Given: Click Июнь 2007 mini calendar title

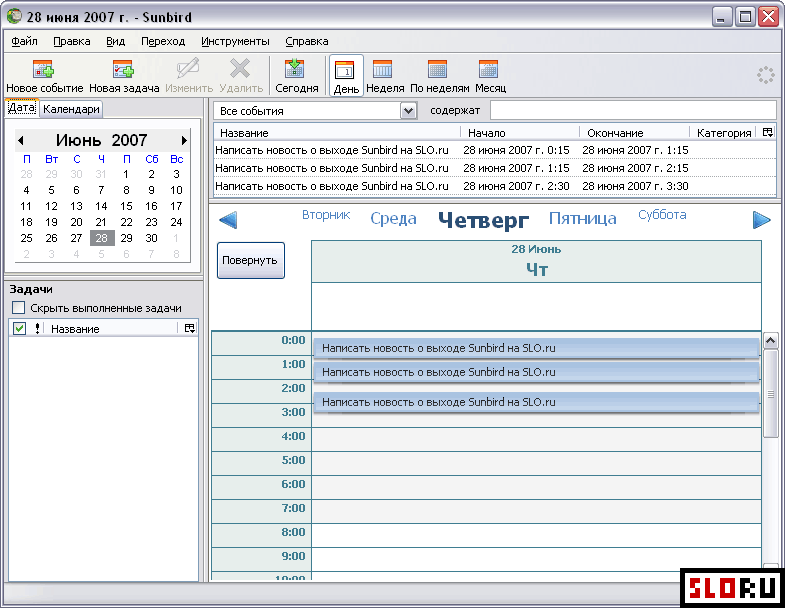Looking at the screenshot, I should coord(102,140).
